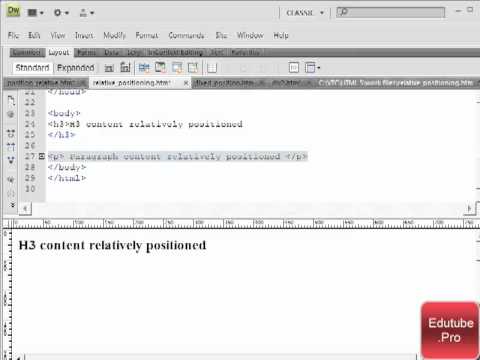Viewport: 480px width, 360px height.
Task: Switch to the Forms insert tab
Action: click(87, 52)
